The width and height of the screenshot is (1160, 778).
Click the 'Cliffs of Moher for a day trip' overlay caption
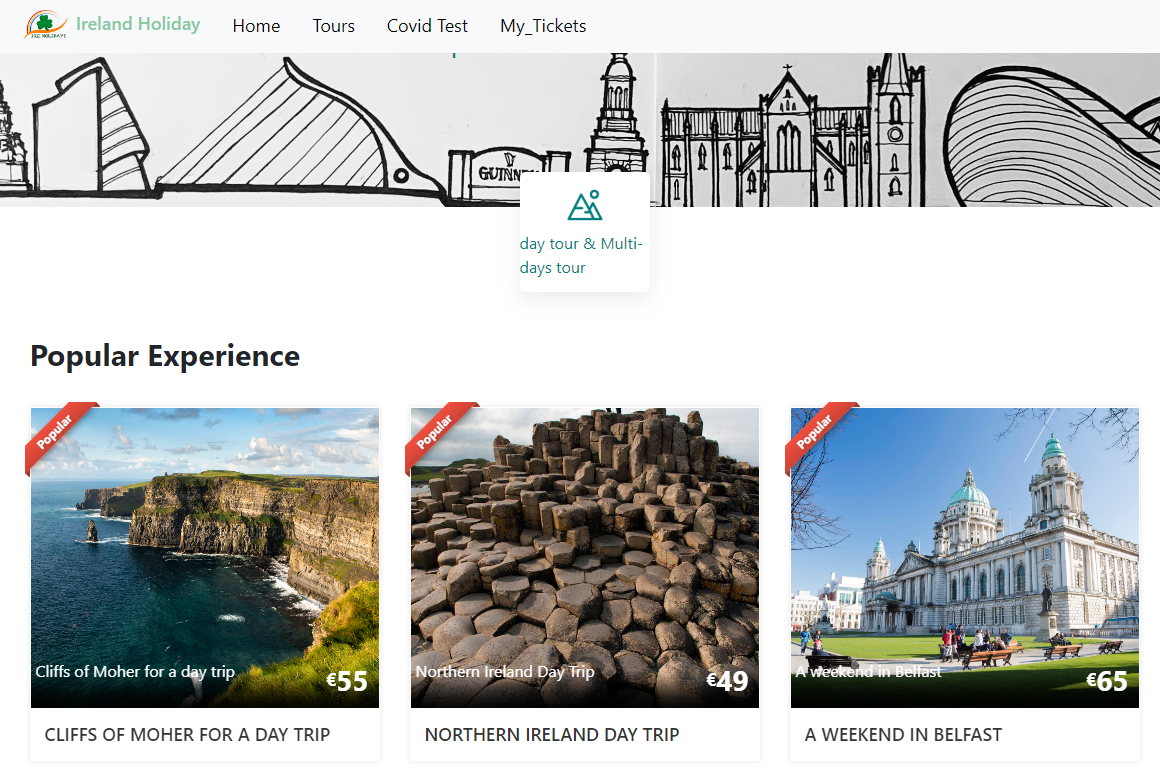click(135, 672)
